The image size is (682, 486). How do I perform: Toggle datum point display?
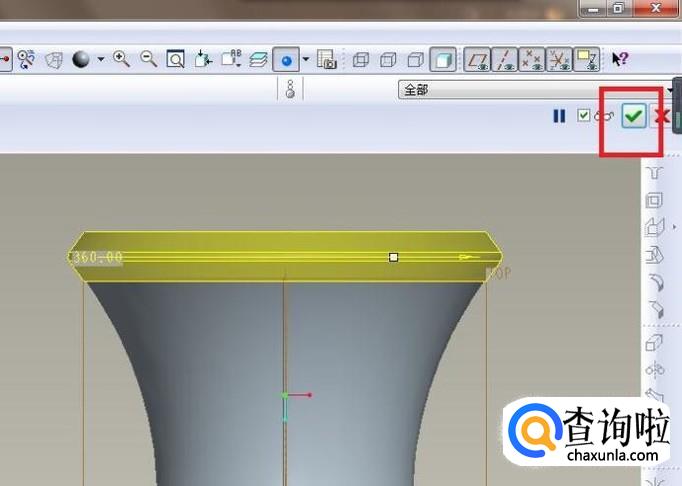click(x=532, y=59)
